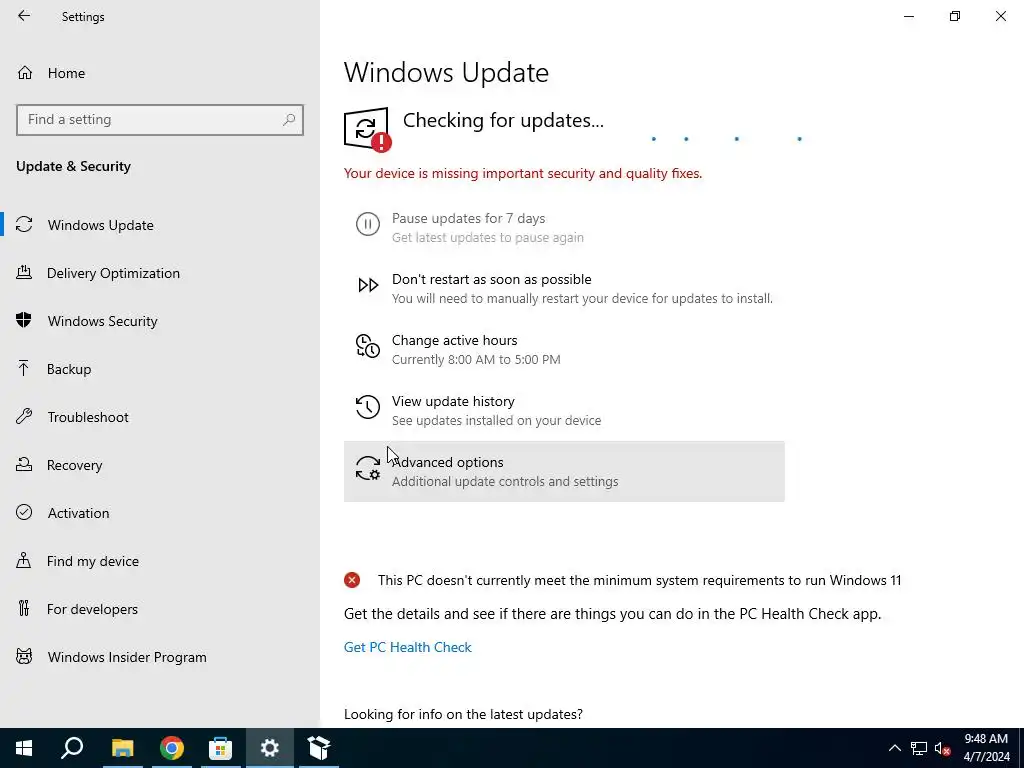Click the fast-forward restart icon
The height and width of the screenshot is (768, 1024).
(368, 285)
